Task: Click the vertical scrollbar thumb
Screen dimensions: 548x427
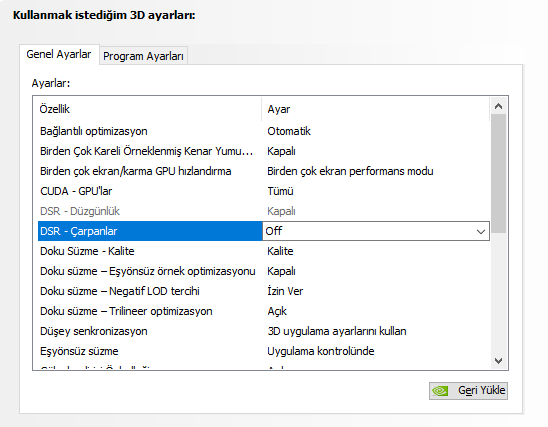Action: click(499, 174)
